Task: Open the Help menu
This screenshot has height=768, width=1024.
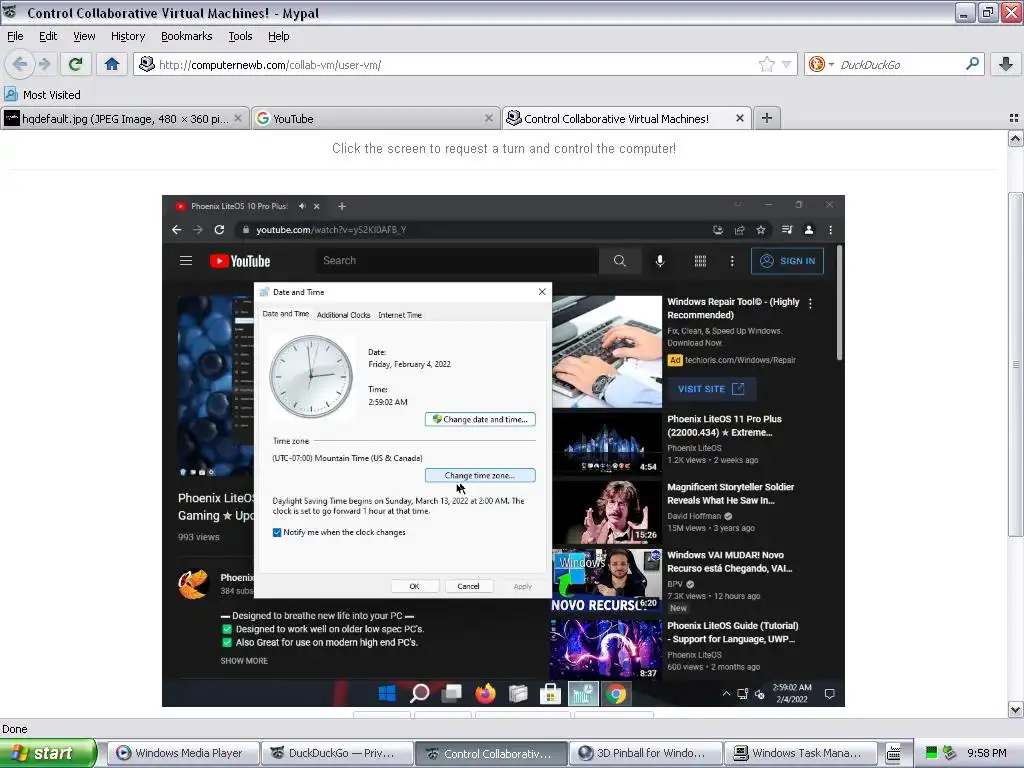Action: [278, 36]
